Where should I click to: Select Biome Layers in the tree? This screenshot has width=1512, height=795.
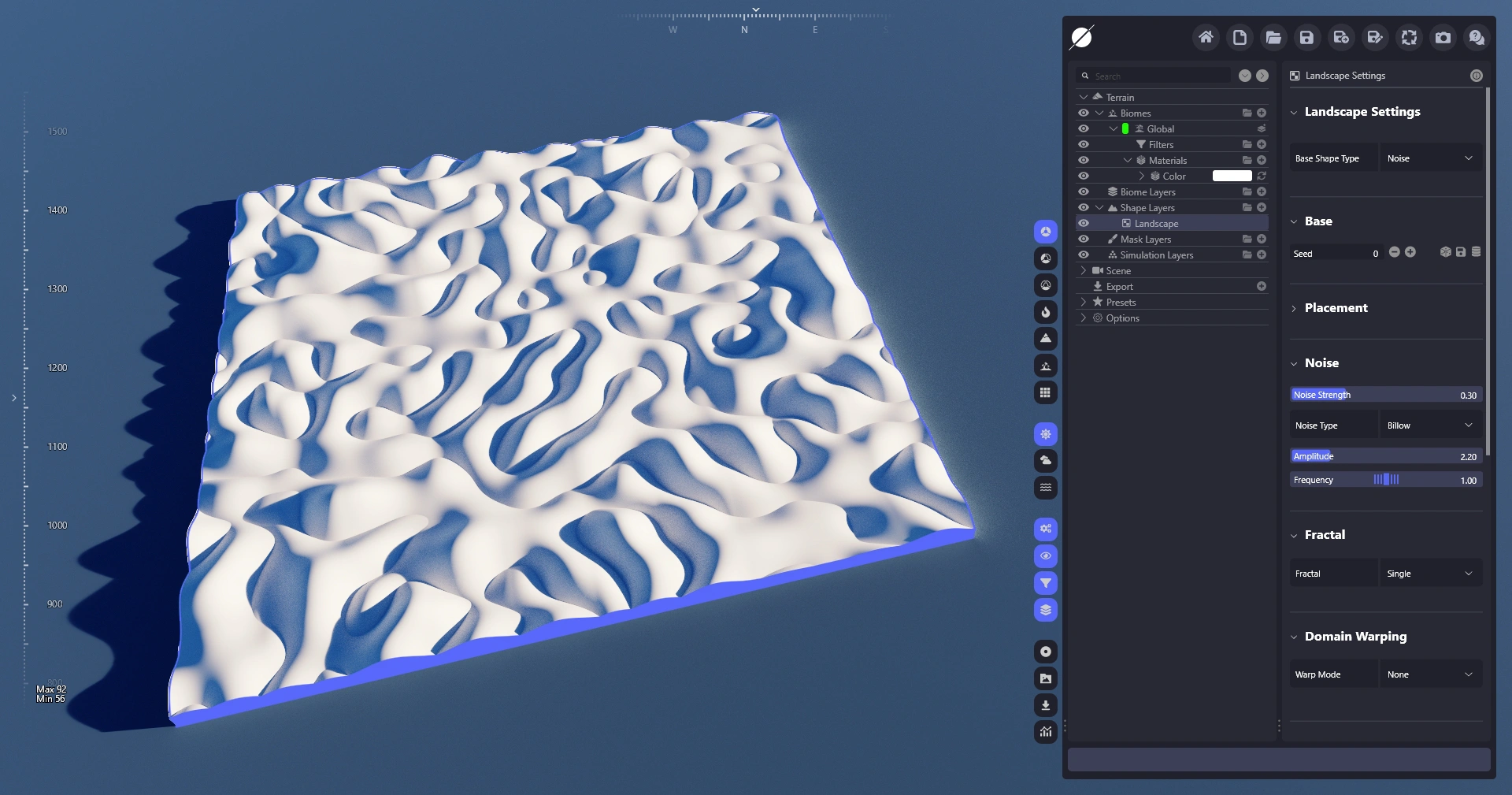tap(1147, 192)
